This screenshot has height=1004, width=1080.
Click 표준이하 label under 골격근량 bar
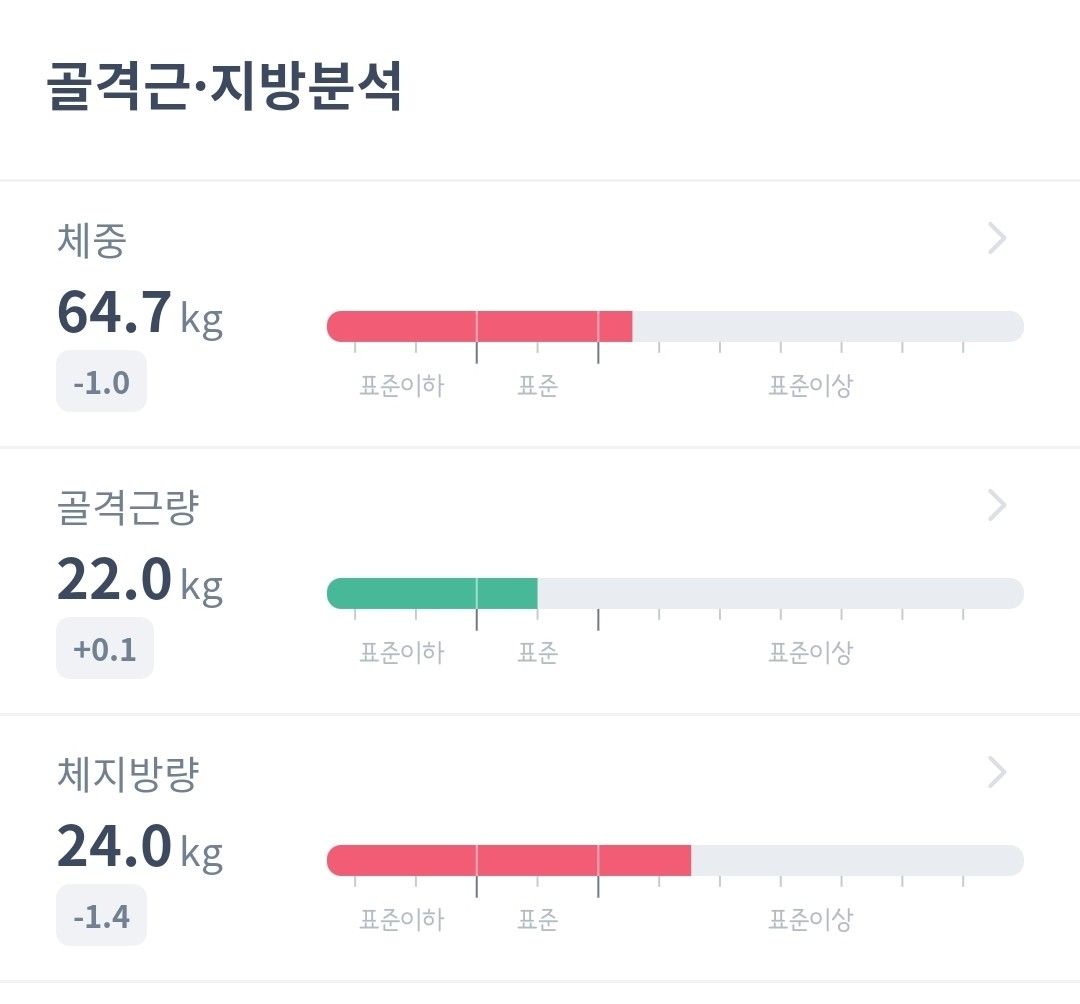[401, 654]
